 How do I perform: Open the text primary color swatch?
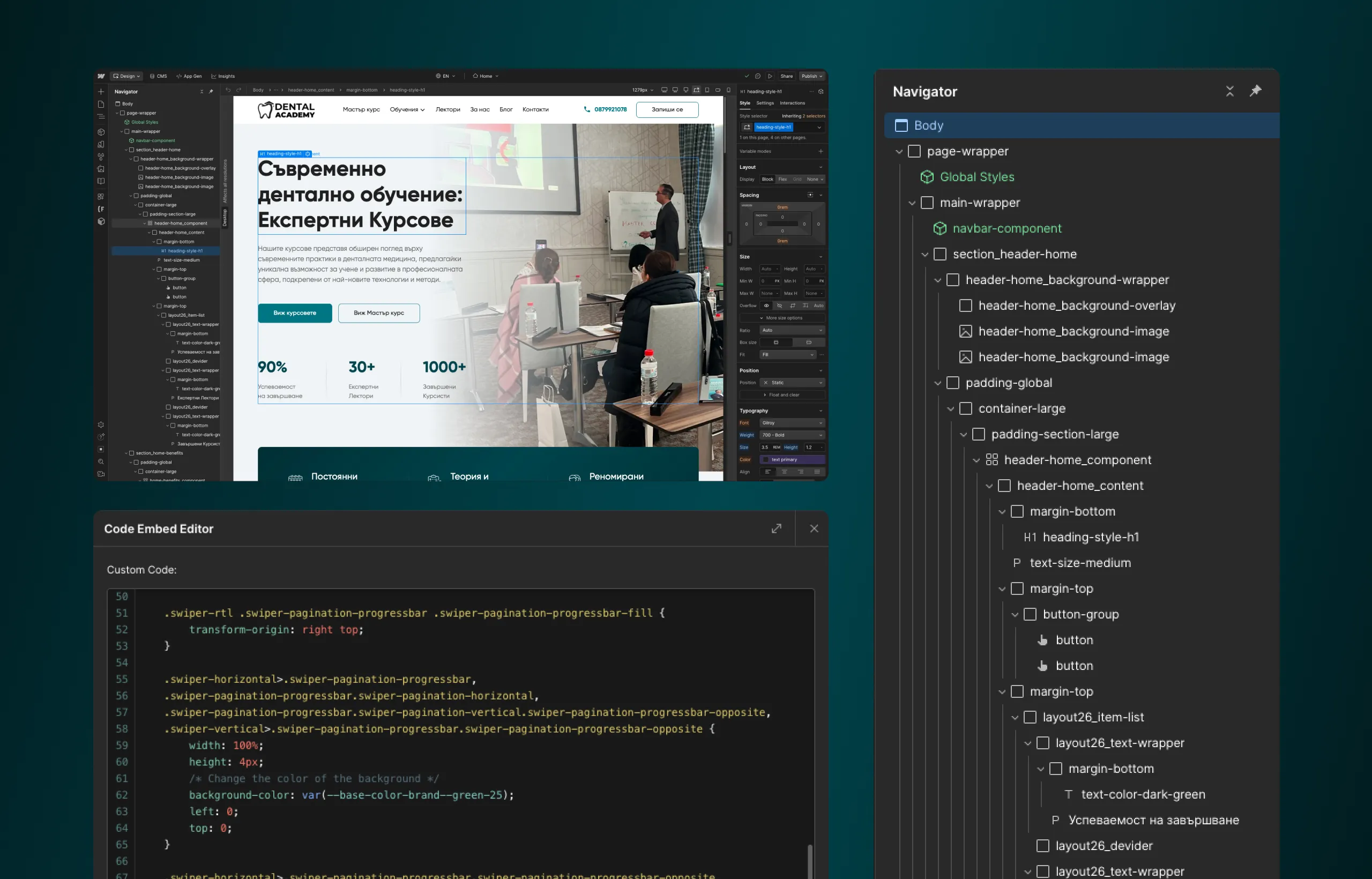coord(766,458)
